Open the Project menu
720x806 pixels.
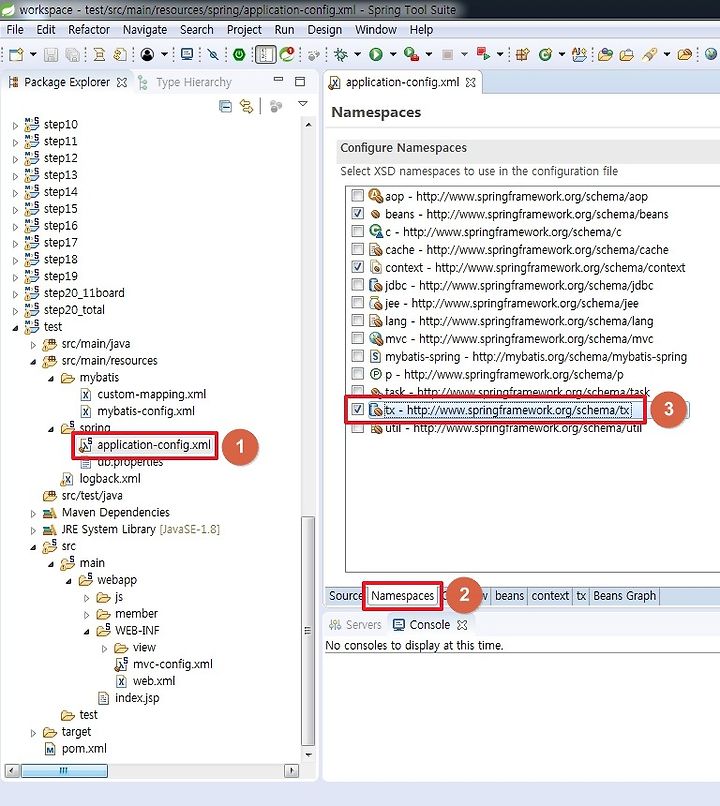(244, 30)
